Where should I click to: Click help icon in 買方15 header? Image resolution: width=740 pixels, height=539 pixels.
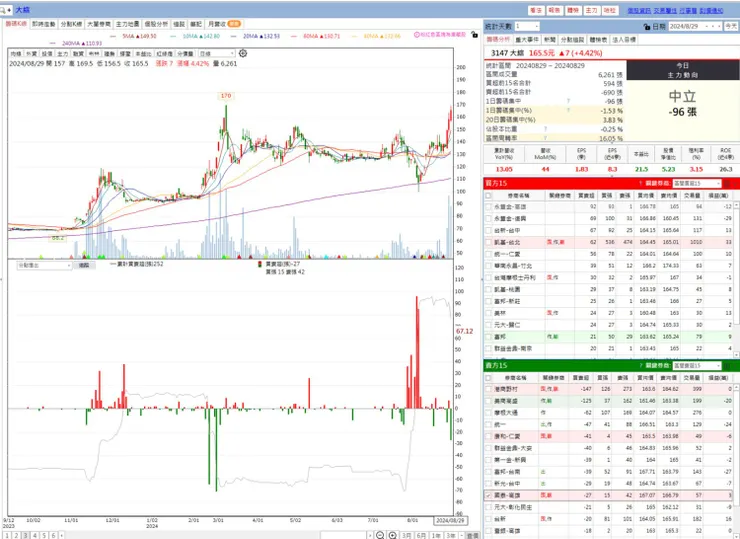(640, 183)
